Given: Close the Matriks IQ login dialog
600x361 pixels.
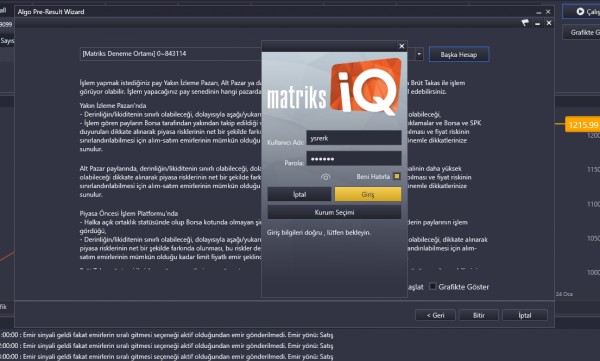Looking at the screenshot, I should [401, 46].
